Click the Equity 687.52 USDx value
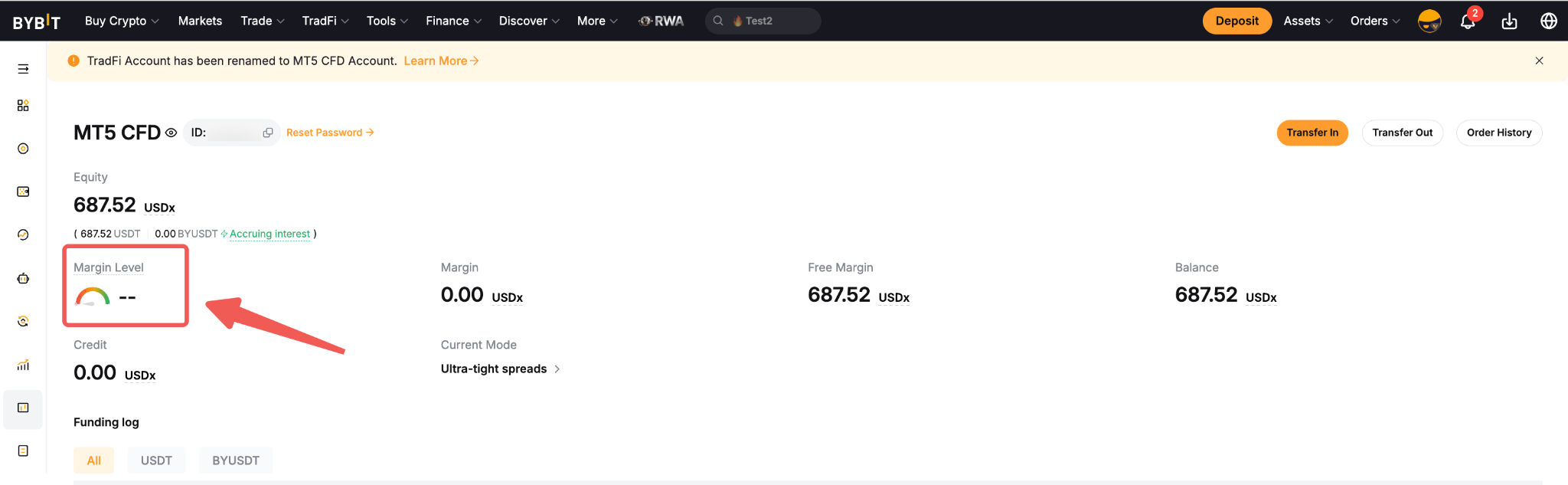1568x485 pixels. coord(124,205)
